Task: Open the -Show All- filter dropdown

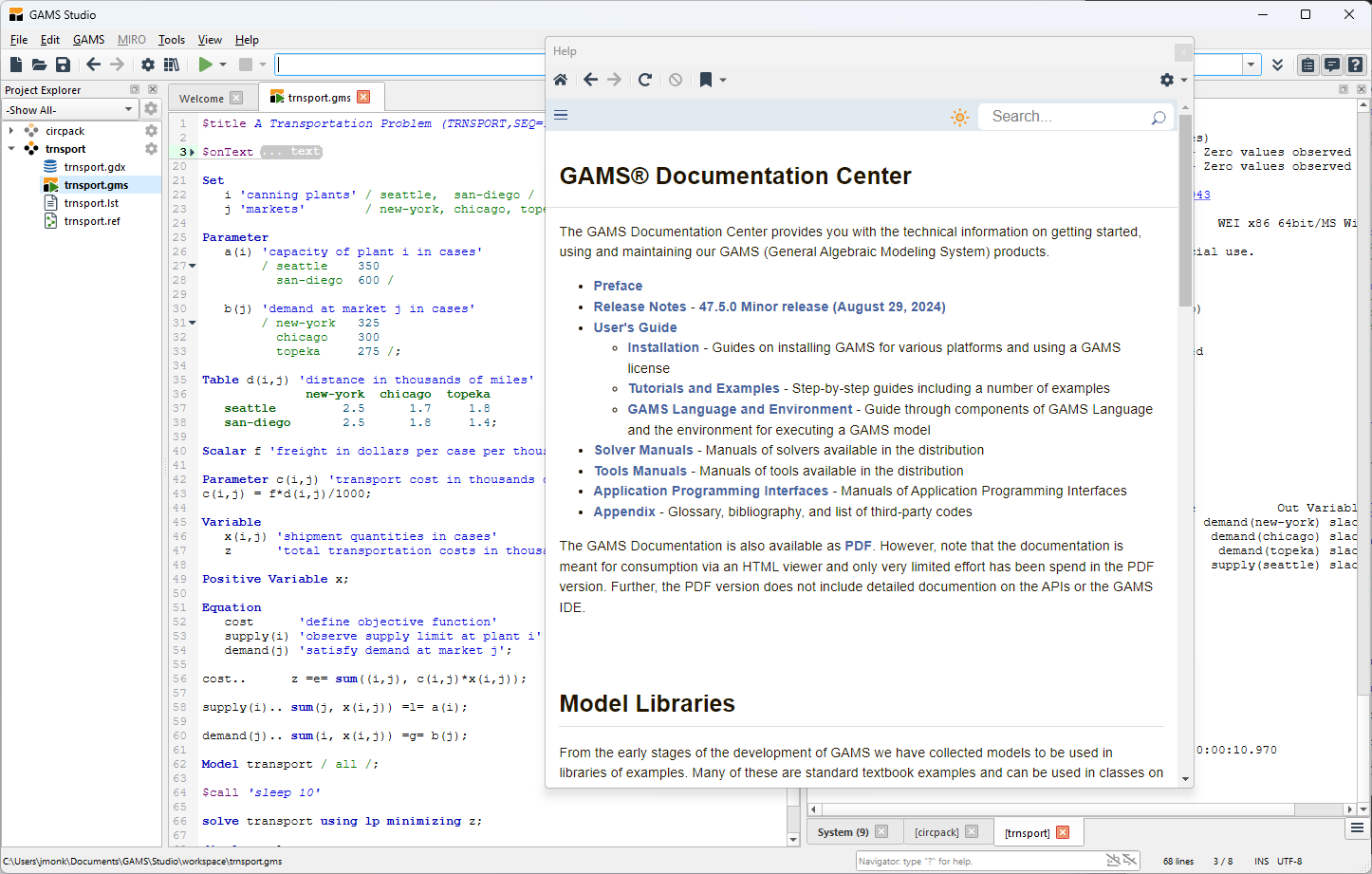Action: (70, 110)
